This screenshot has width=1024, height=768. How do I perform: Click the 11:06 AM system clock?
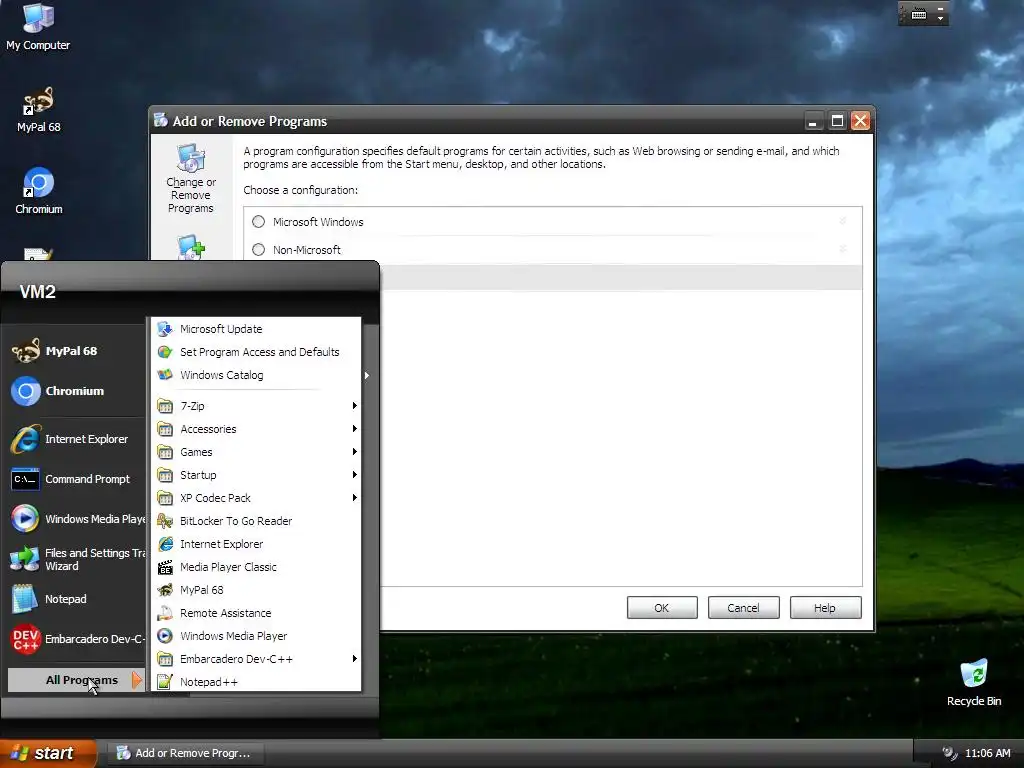click(987, 753)
